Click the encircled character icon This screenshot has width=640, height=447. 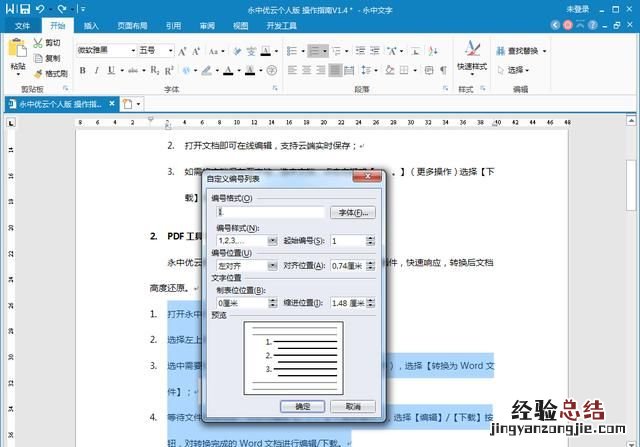tap(272, 70)
